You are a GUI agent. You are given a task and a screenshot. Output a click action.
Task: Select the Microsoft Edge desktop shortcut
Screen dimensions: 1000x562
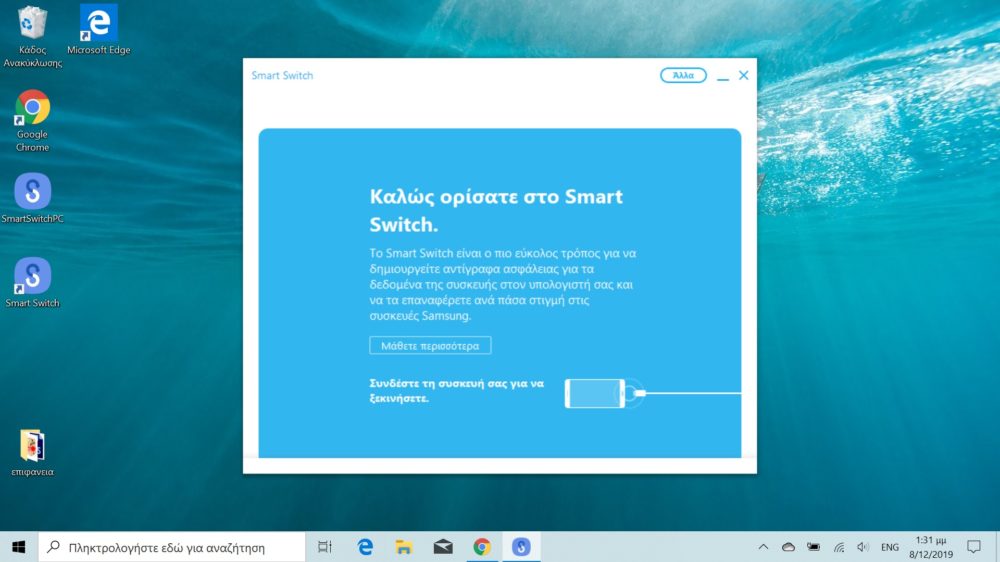(x=98, y=24)
